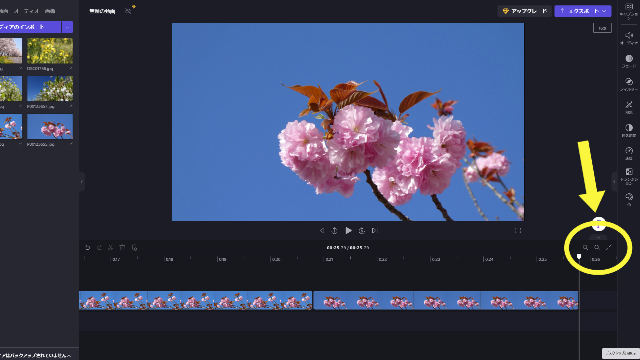Skip to the start of video
640x360 pixels.
(x=322, y=231)
